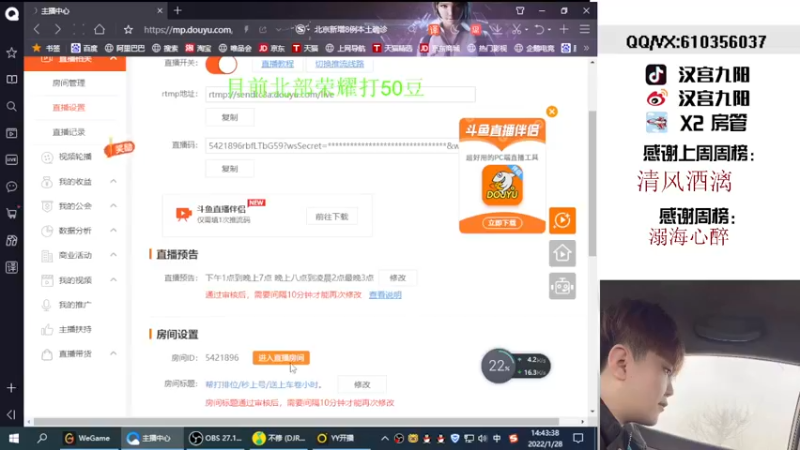The width and height of the screenshot is (800, 450).
Task: Copy the rtmp address with 复制 button
Action: click(x=230, y=117)
